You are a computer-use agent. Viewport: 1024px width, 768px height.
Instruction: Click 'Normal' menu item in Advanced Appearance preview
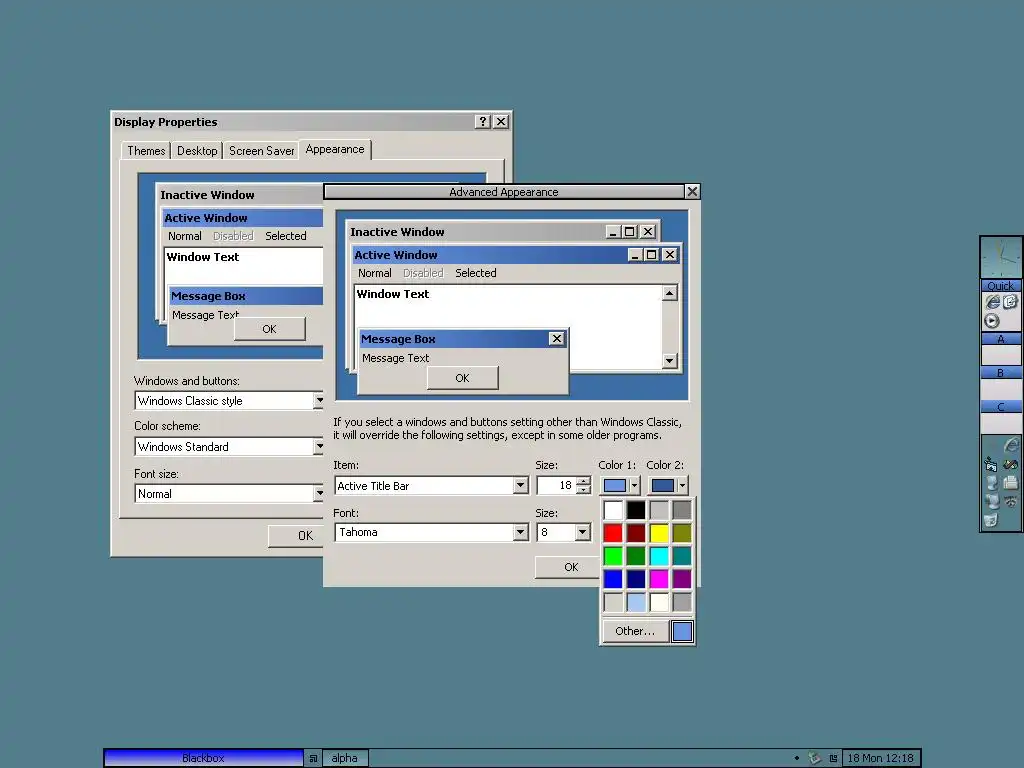375,273
